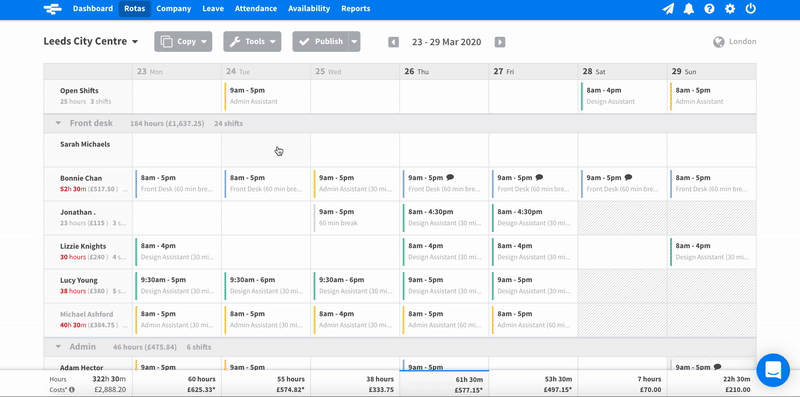This screenshot has width=800, height=397.
Task: Open the live chat bubble
Action: click(773, 369)
